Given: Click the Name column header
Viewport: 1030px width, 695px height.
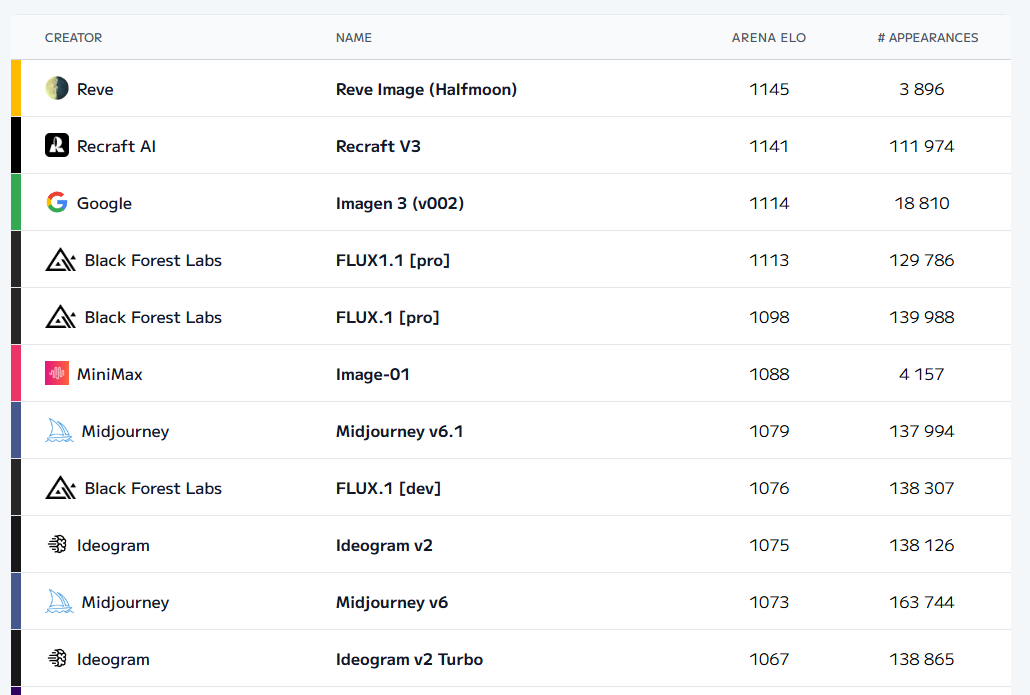Looking at the screenshot, I should click(x=353, y=38).
